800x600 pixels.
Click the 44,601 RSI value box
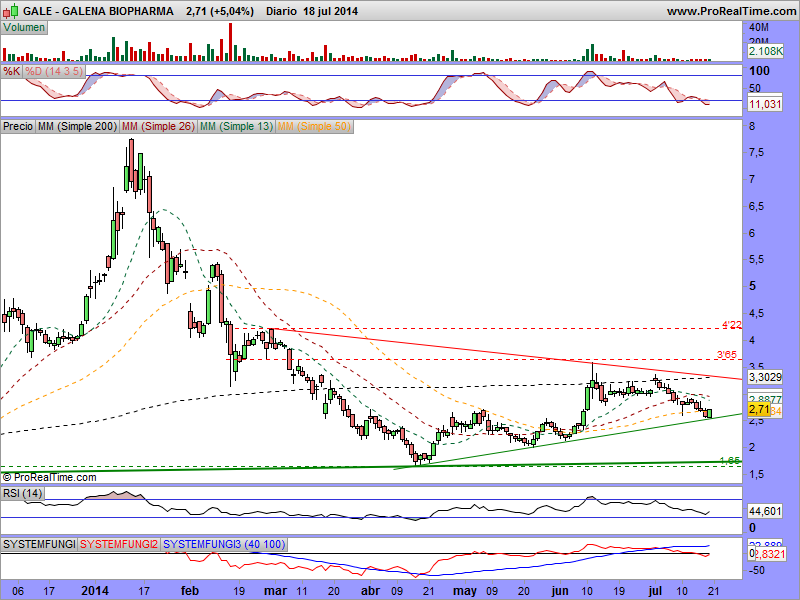[765, 511]
